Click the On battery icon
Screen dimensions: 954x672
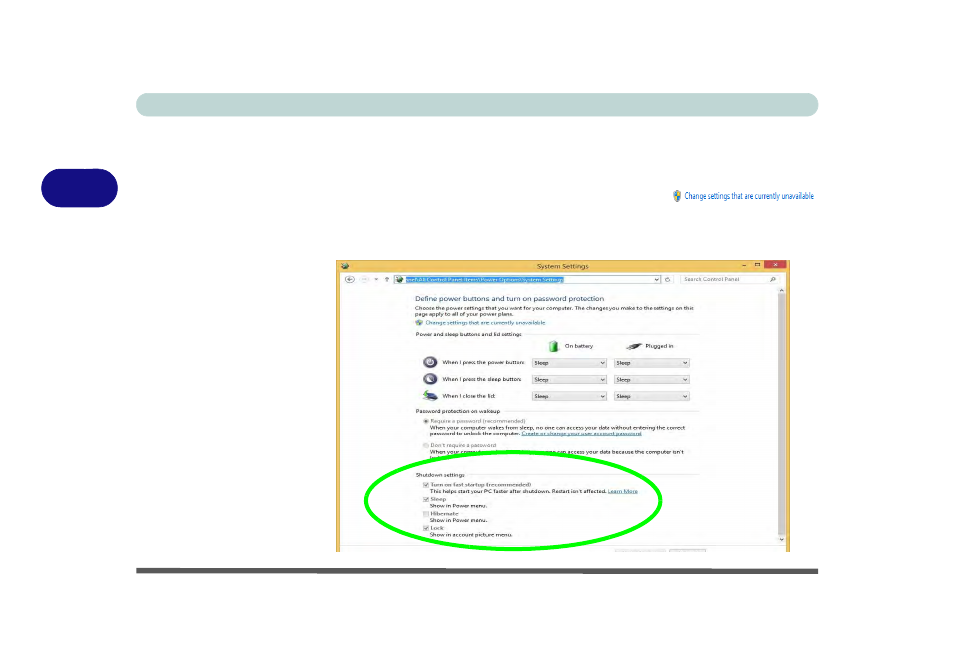tap(553, 346)
